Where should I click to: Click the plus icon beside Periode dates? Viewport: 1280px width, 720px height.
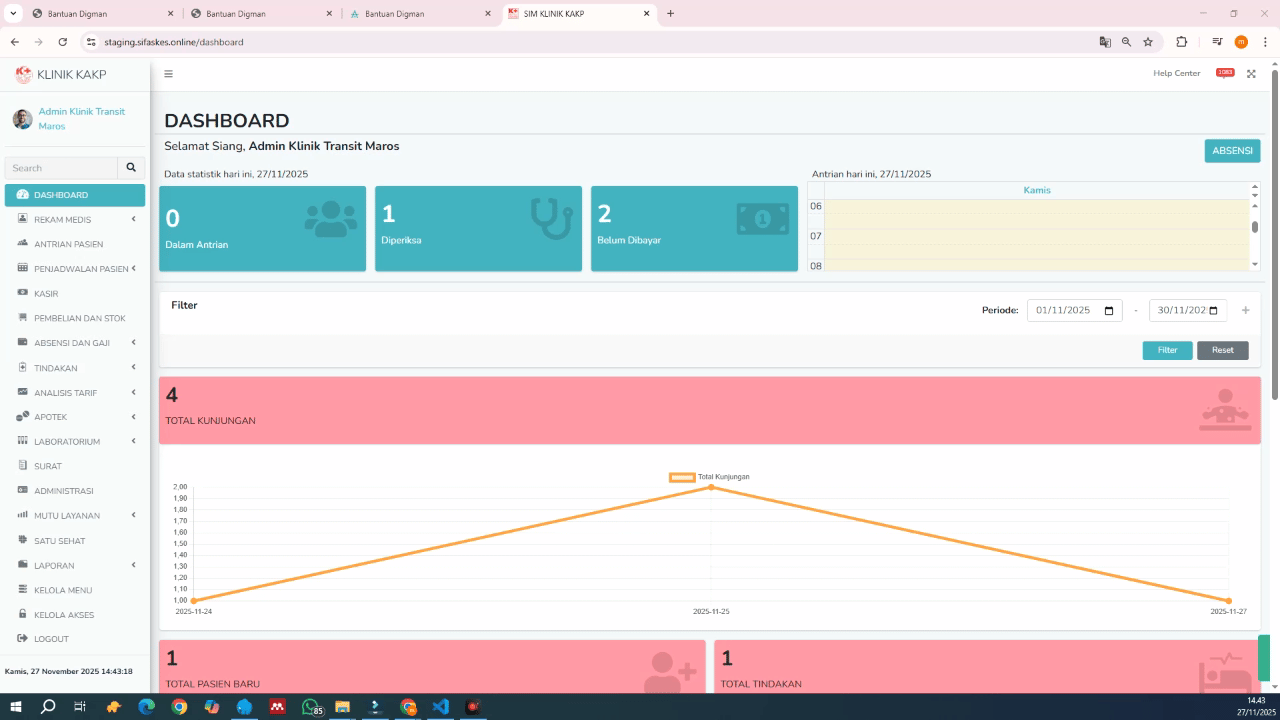coord(1245,310)
